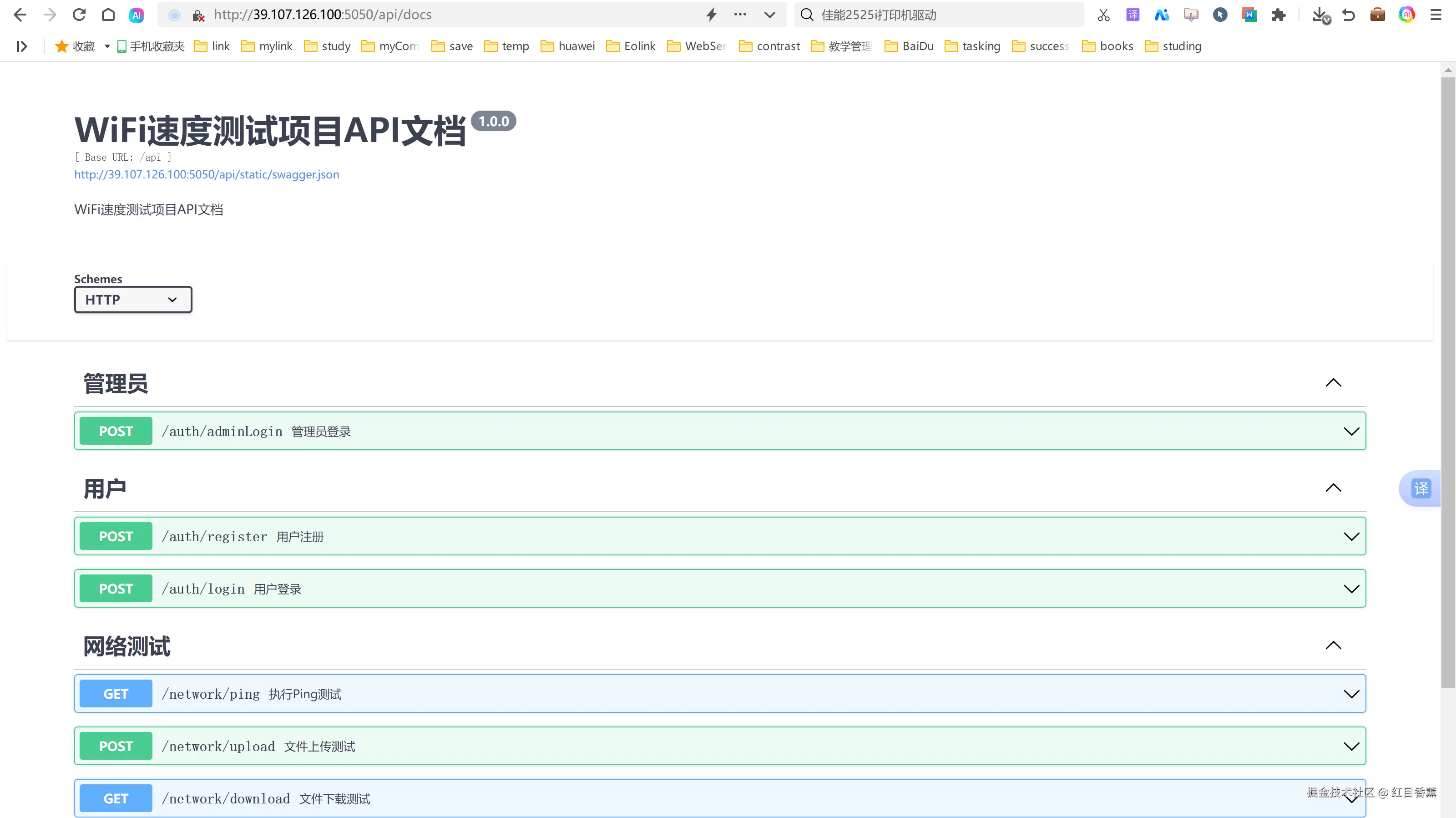This screenshot has width=1456, height=818.
Task: Open the hamburger main menu
Action: (x=1436, y=15)
